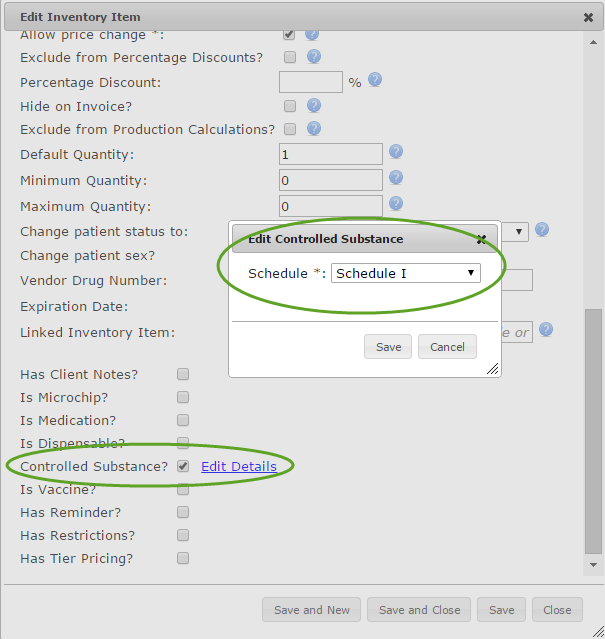Open help icon beside Linked Inventory Item field

(546, 329)
